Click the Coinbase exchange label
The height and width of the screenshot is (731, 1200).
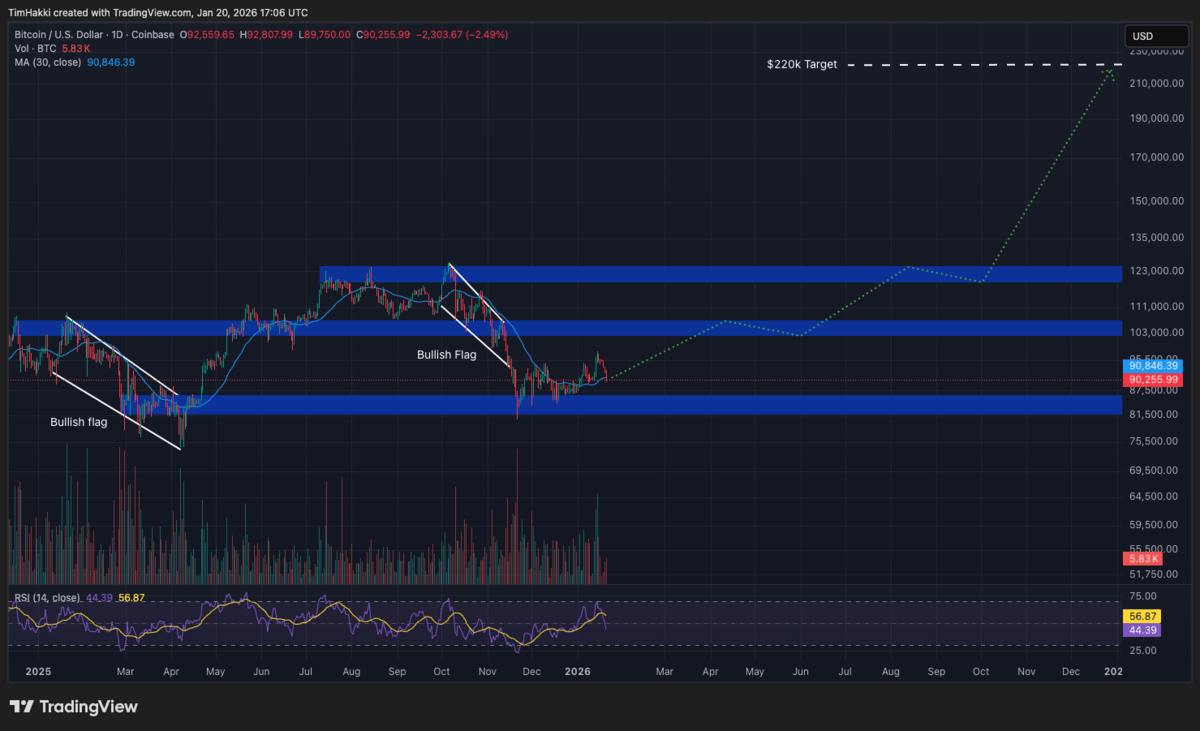point(152,34)
